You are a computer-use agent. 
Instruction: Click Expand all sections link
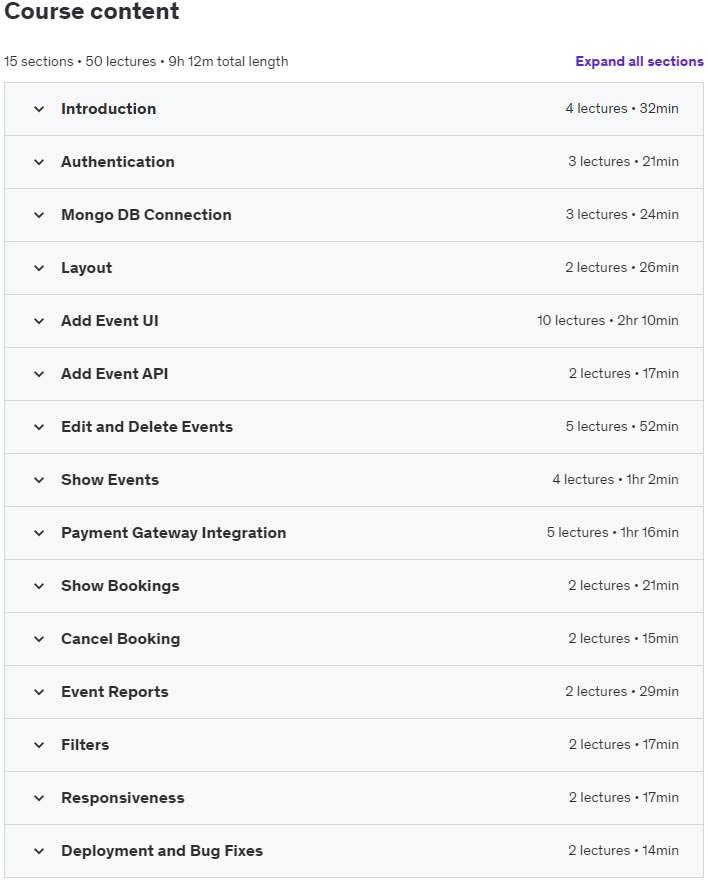tap(639, 61)
